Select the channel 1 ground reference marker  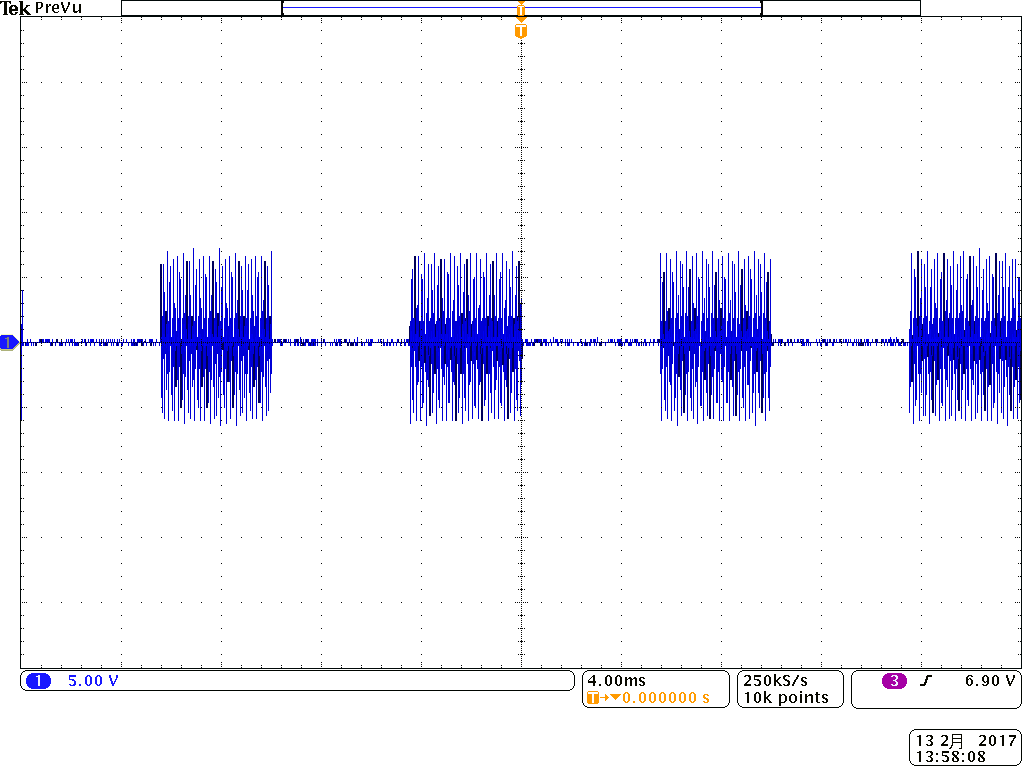9,343
